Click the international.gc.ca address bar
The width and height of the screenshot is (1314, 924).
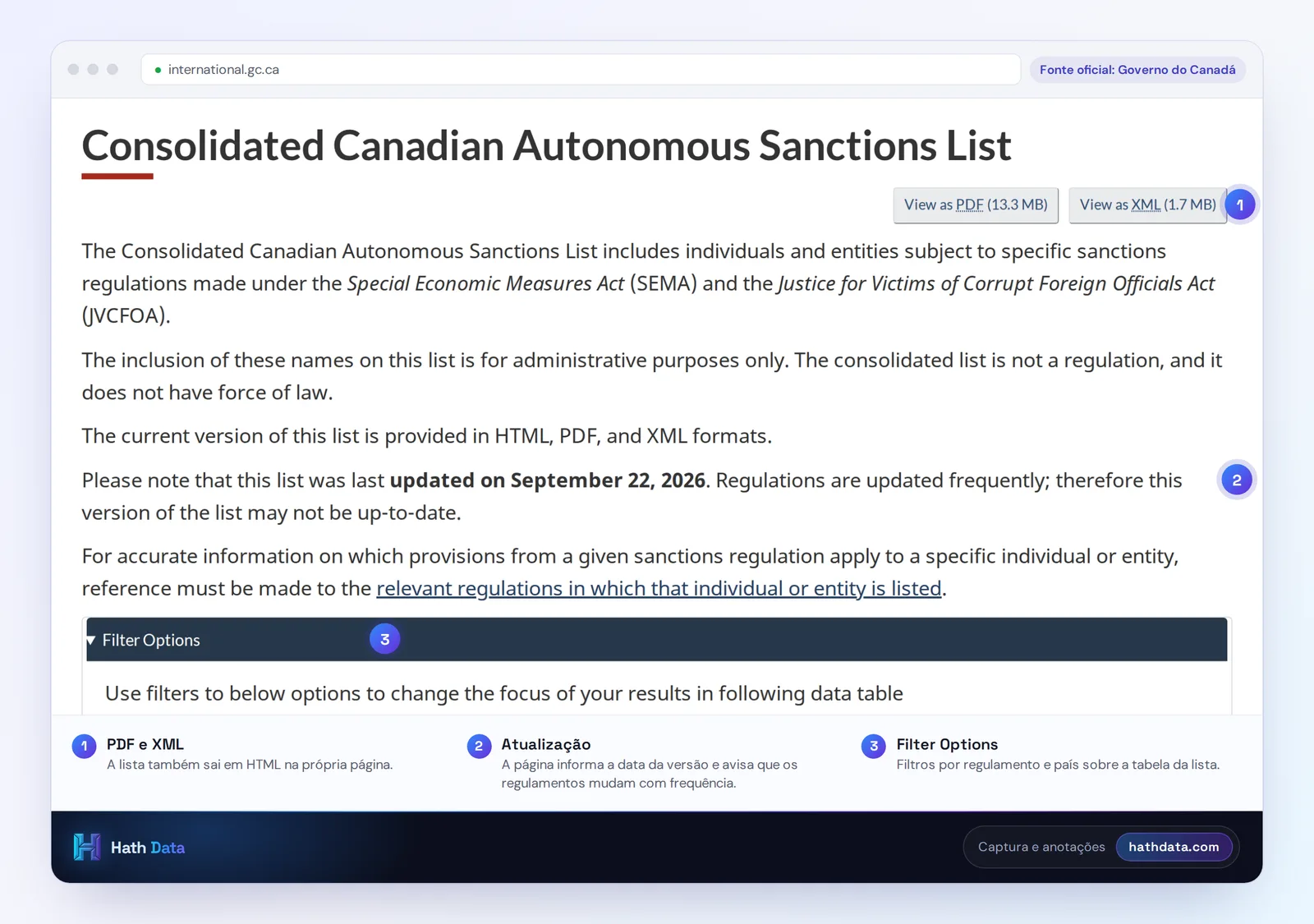click(581, 70)
